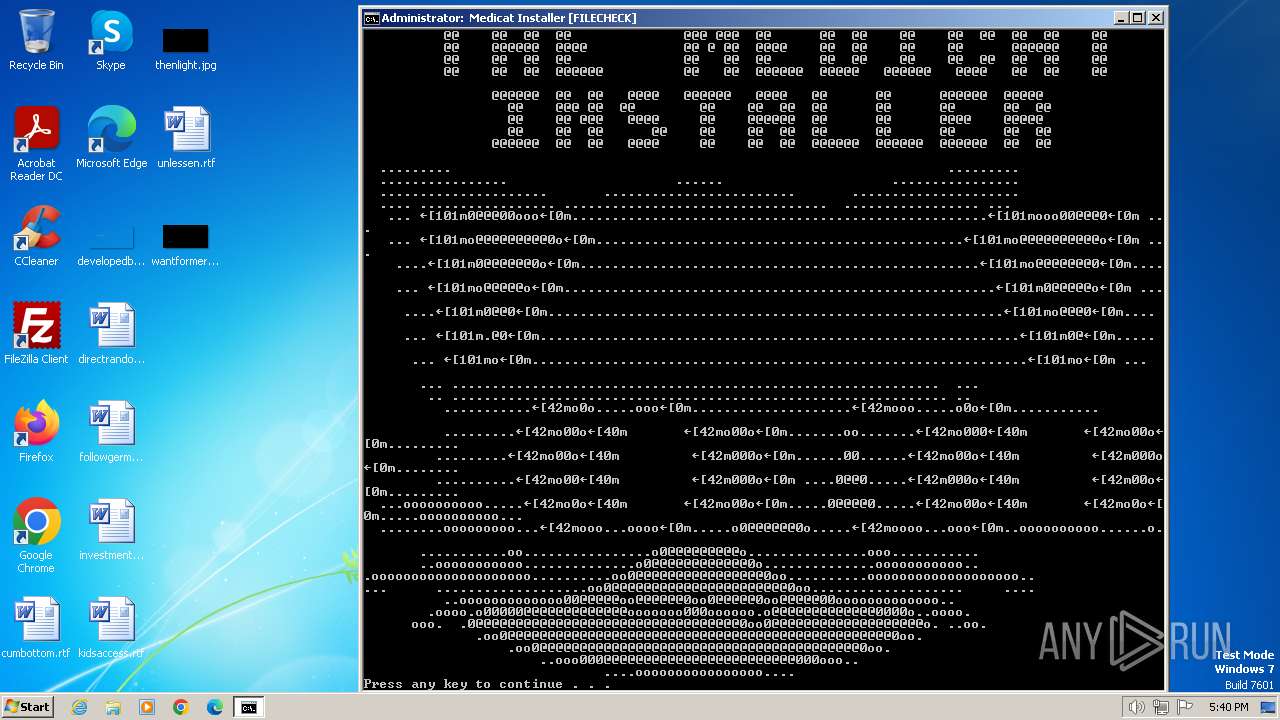Open CCleaner desktop shortcut
Image resolution: width=1280 pixels, height=720 pixels.
click(36, 236)
